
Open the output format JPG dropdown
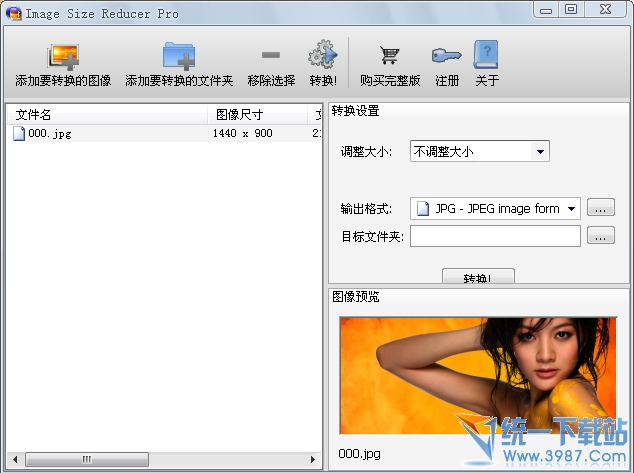coord(571,208)
